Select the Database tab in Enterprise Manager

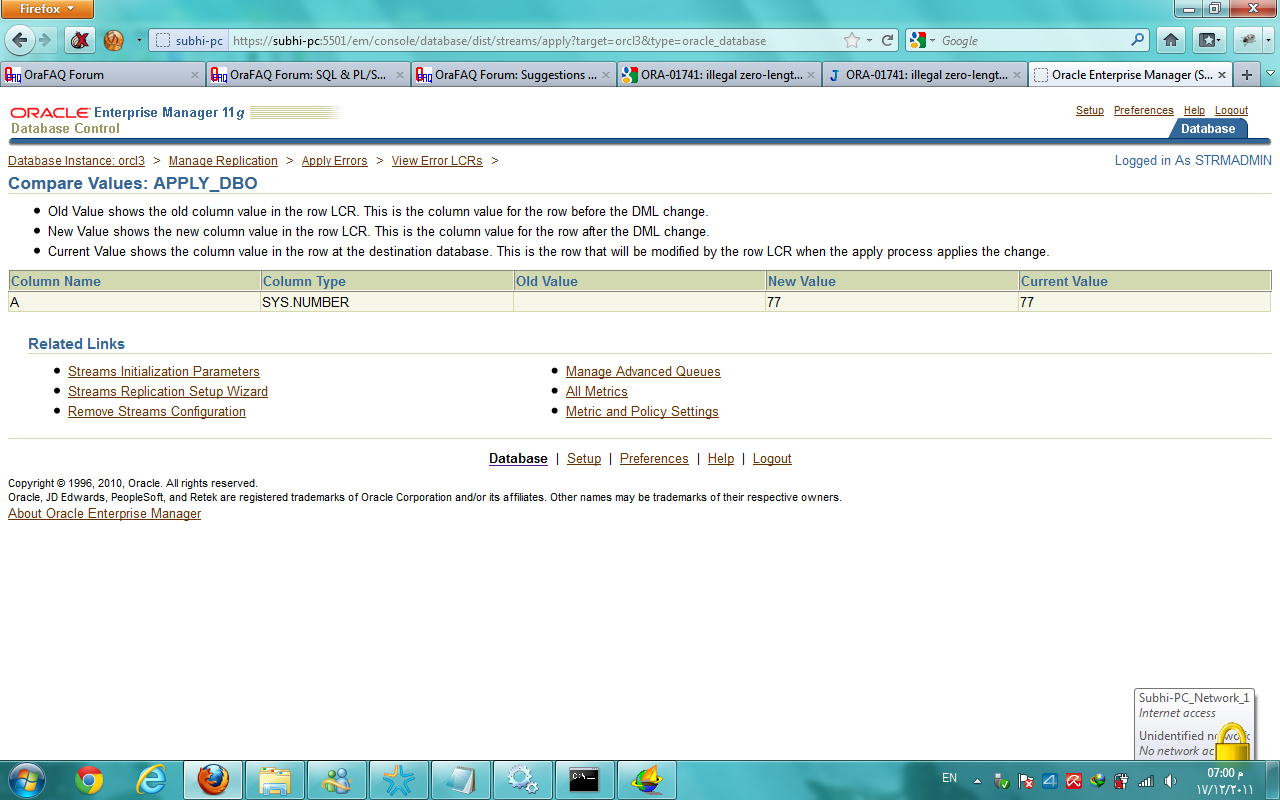tap(1208, 129)
